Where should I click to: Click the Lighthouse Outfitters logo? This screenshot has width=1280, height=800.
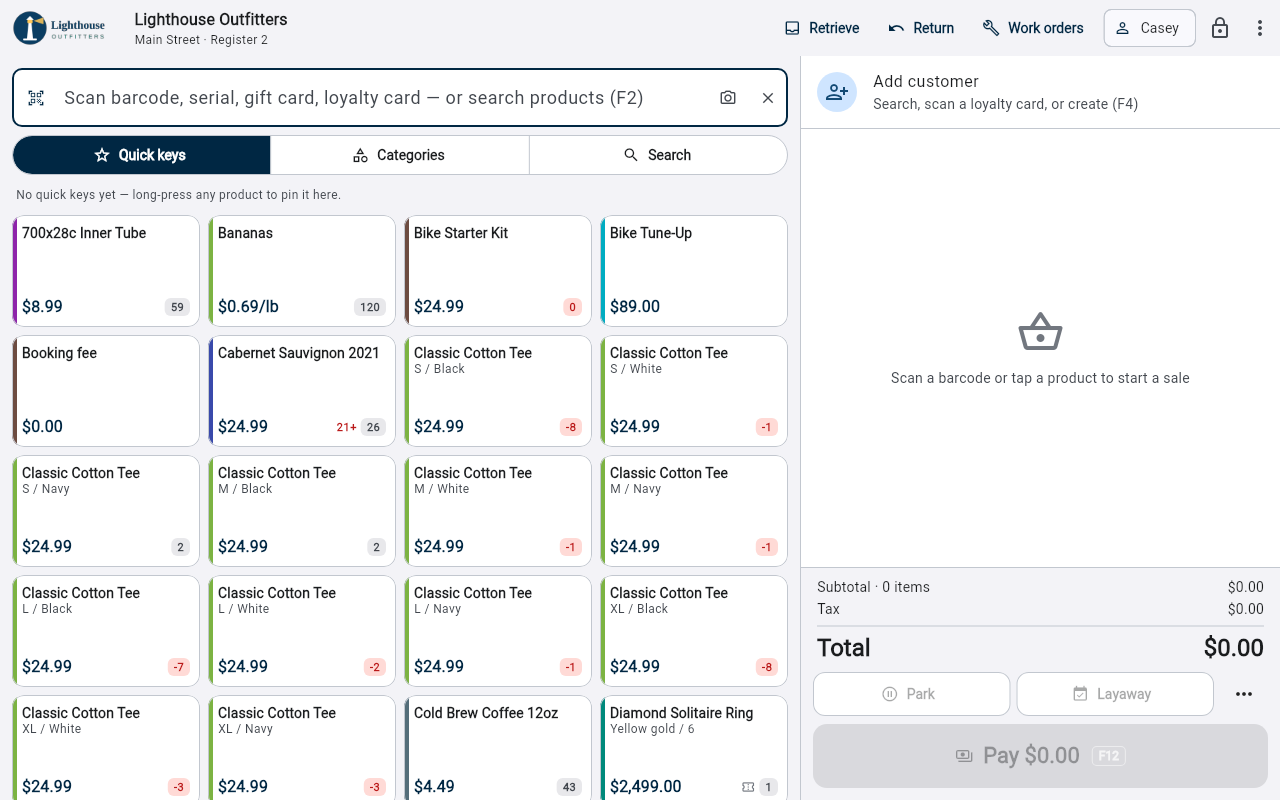(x=60, y=28)
